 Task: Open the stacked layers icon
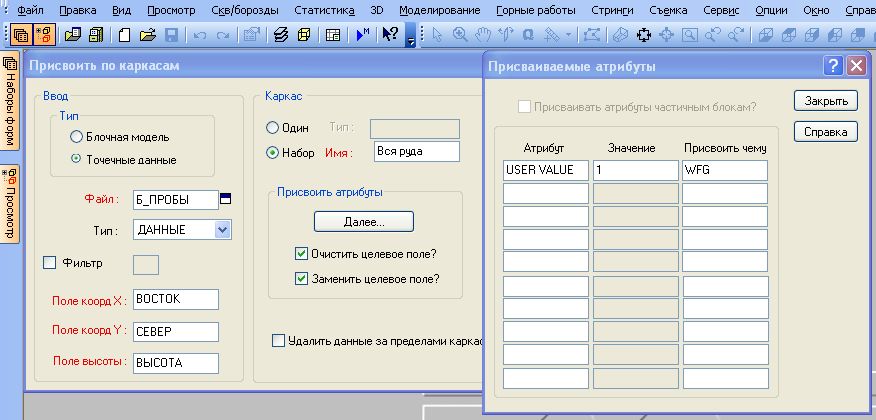[x=280, y=35]
